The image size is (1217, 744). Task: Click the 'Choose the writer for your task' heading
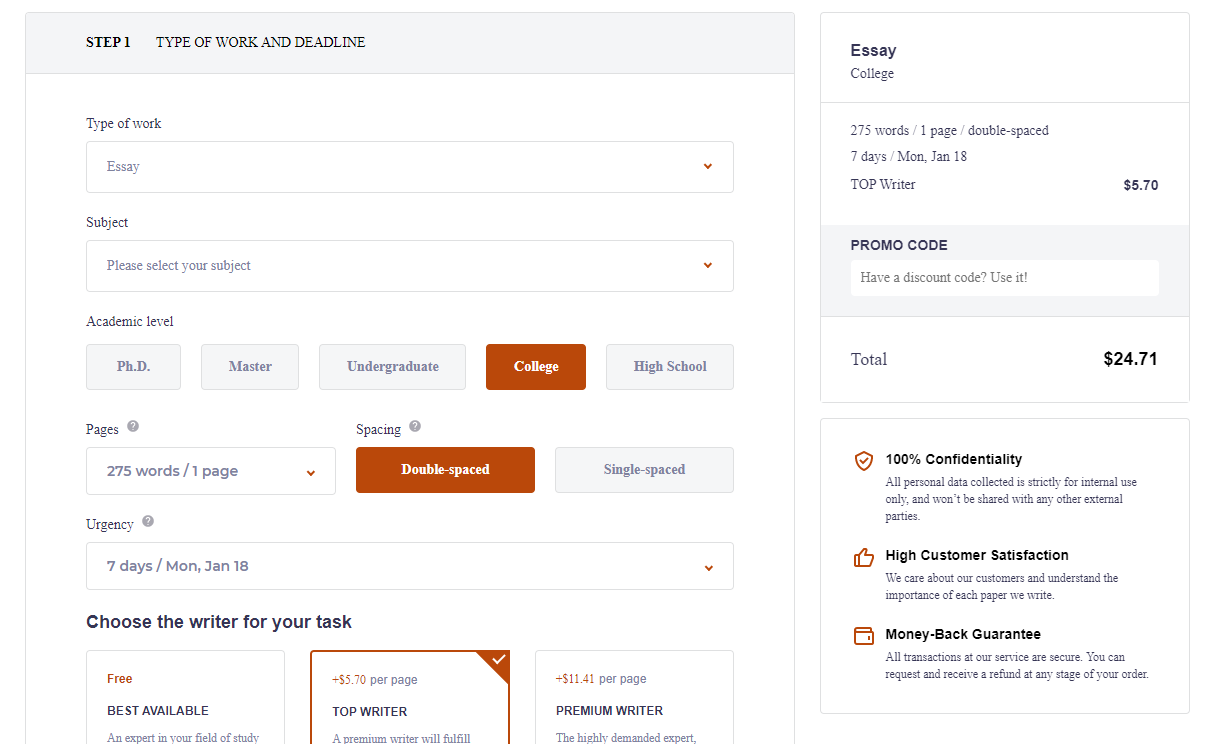219,622
